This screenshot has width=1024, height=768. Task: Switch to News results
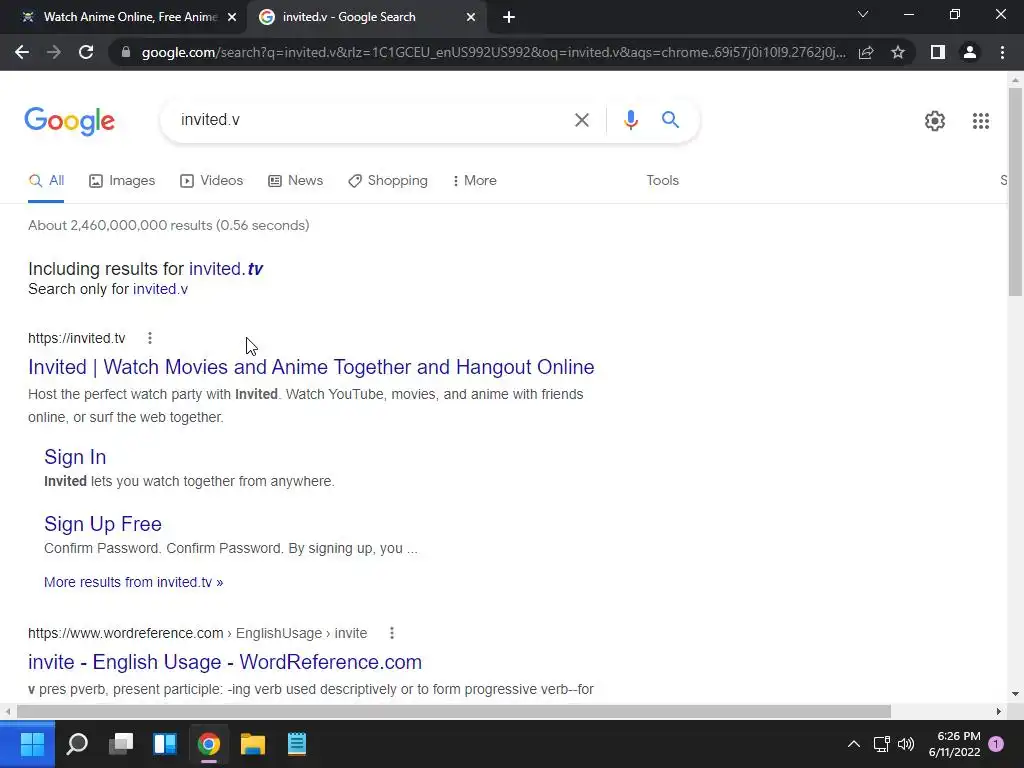click(295, 181)
